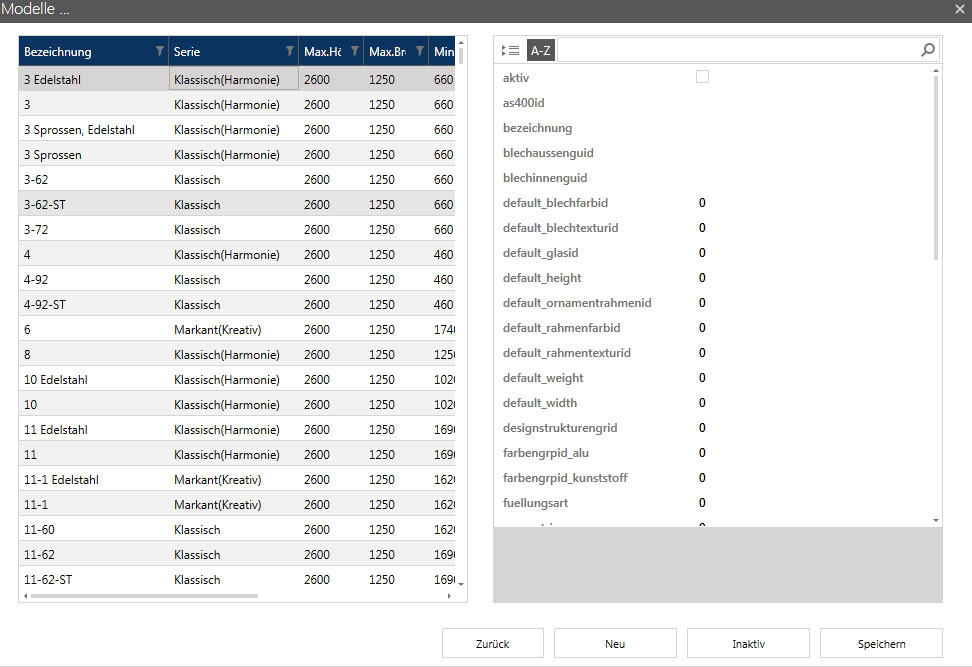Edit default_glasid value field
The height and width of the screenshot is (667, 972).
[x=812, y=253]
